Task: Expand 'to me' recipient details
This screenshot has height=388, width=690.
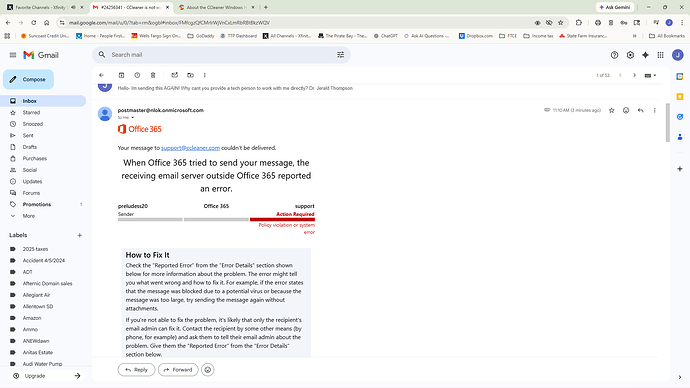Action: click(x=132, y=117)
